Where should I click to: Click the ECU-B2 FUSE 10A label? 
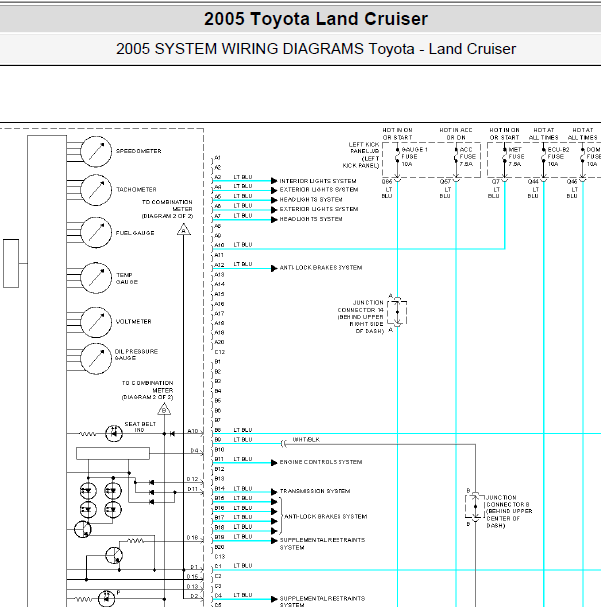tap(558, 157)
